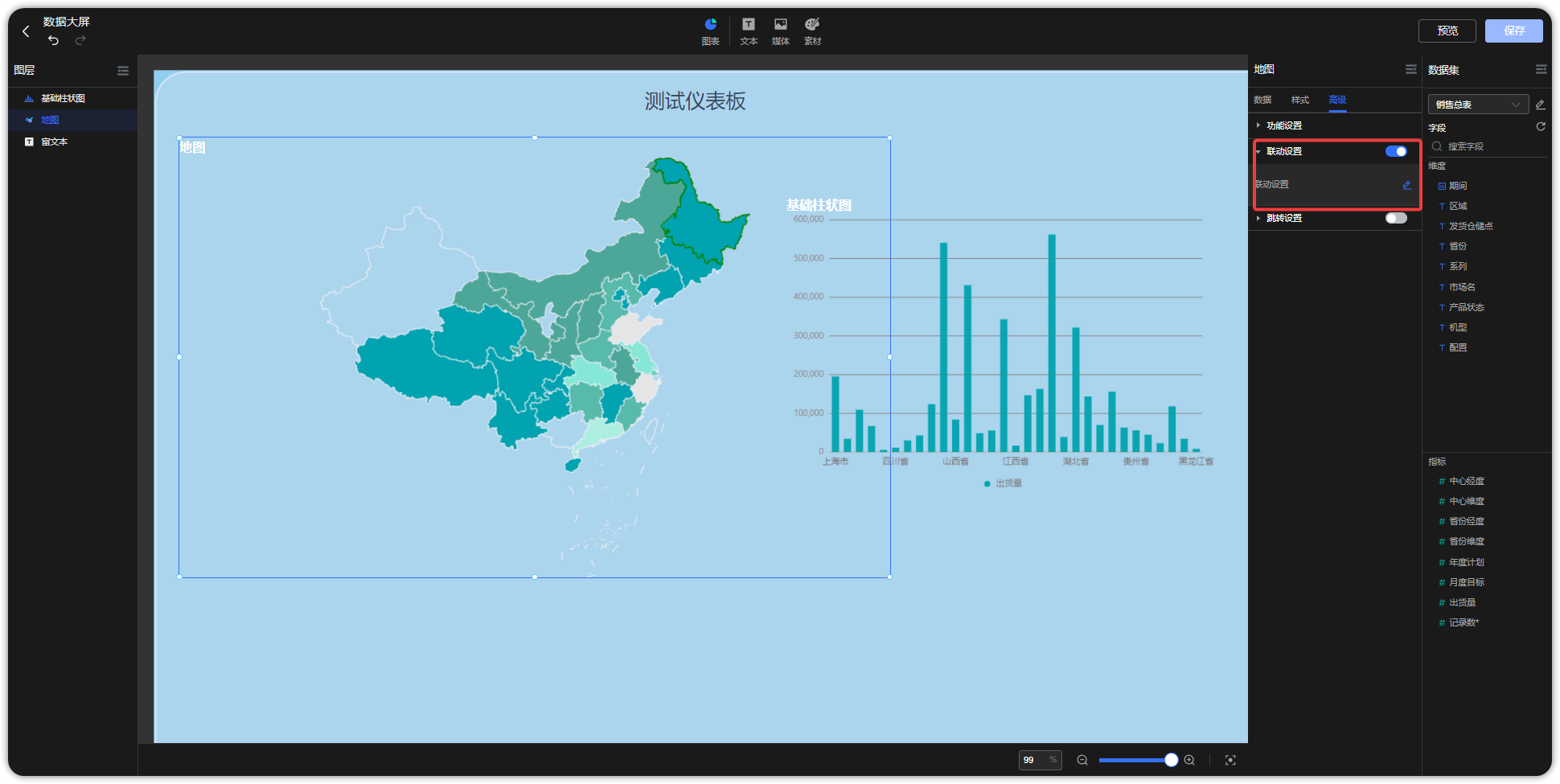This screenshot has width=1560, height=784.
Task: Fit the canvas to screen
Action: (1230, 760)
